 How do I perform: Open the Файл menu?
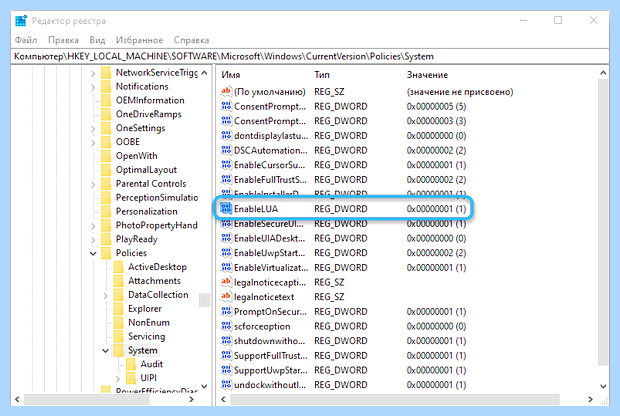(x=26, y=40)
